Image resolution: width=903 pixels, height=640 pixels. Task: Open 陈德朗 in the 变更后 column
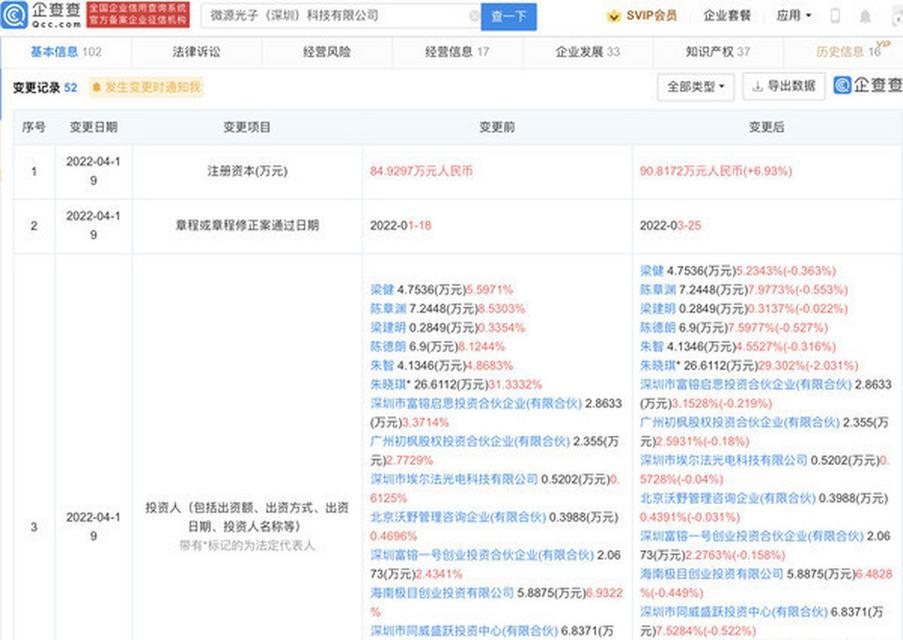[658, 327]
